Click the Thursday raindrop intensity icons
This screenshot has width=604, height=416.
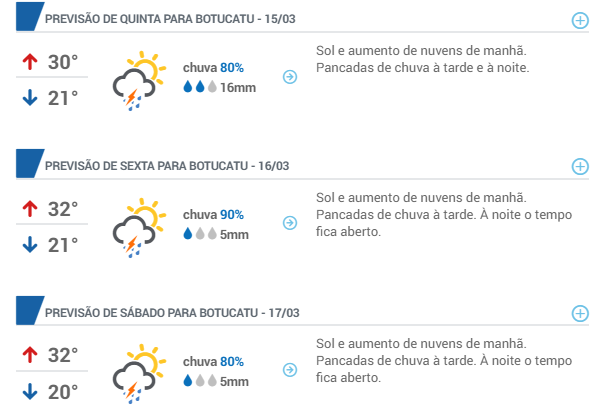click(200, 87)
